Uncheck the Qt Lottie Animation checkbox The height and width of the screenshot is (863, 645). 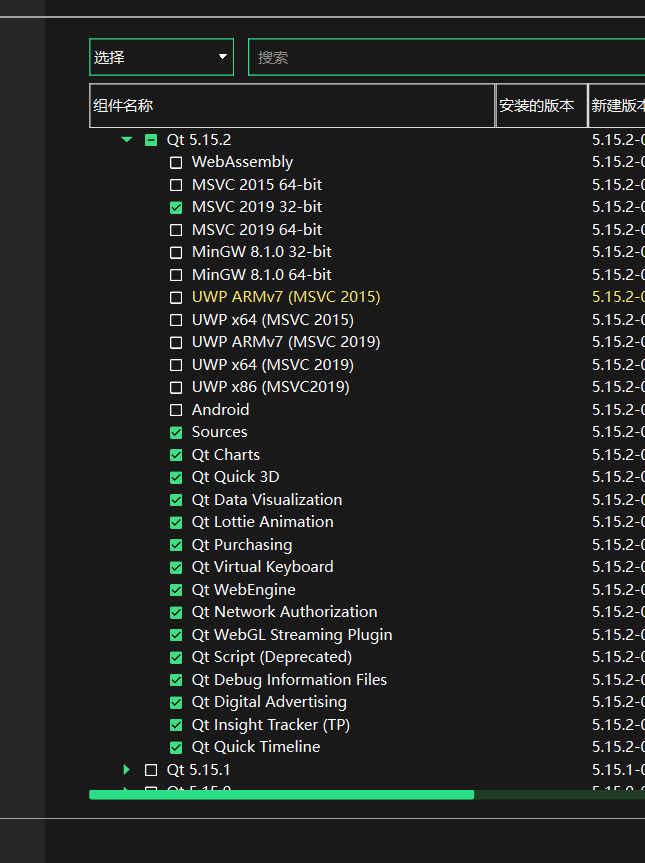(x=176, y=522)
